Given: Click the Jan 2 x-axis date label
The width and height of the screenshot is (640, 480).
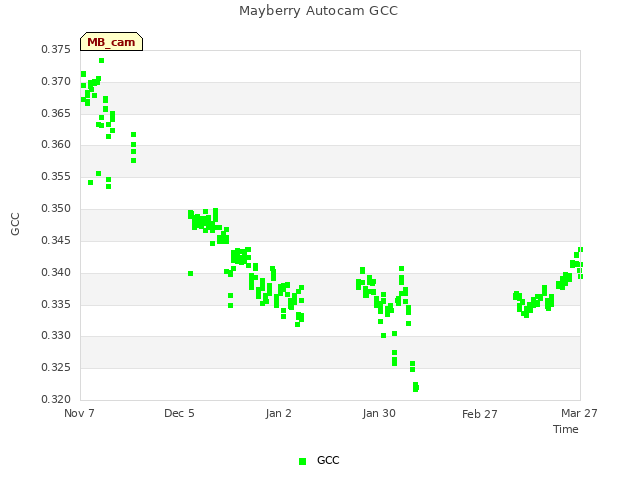Looking at the screenshot, I should 278,413.
